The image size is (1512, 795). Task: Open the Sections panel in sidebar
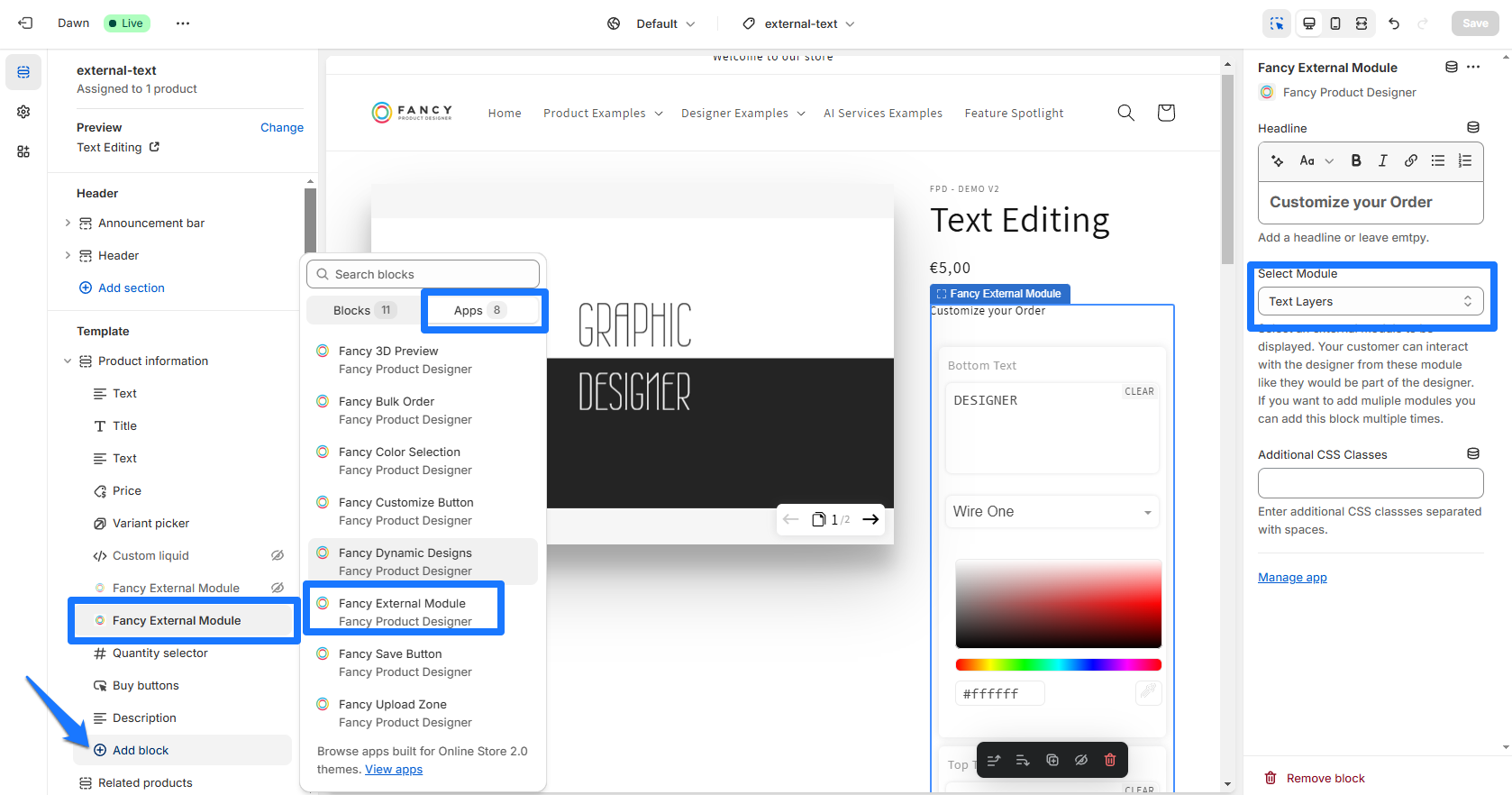pos(23,72)
